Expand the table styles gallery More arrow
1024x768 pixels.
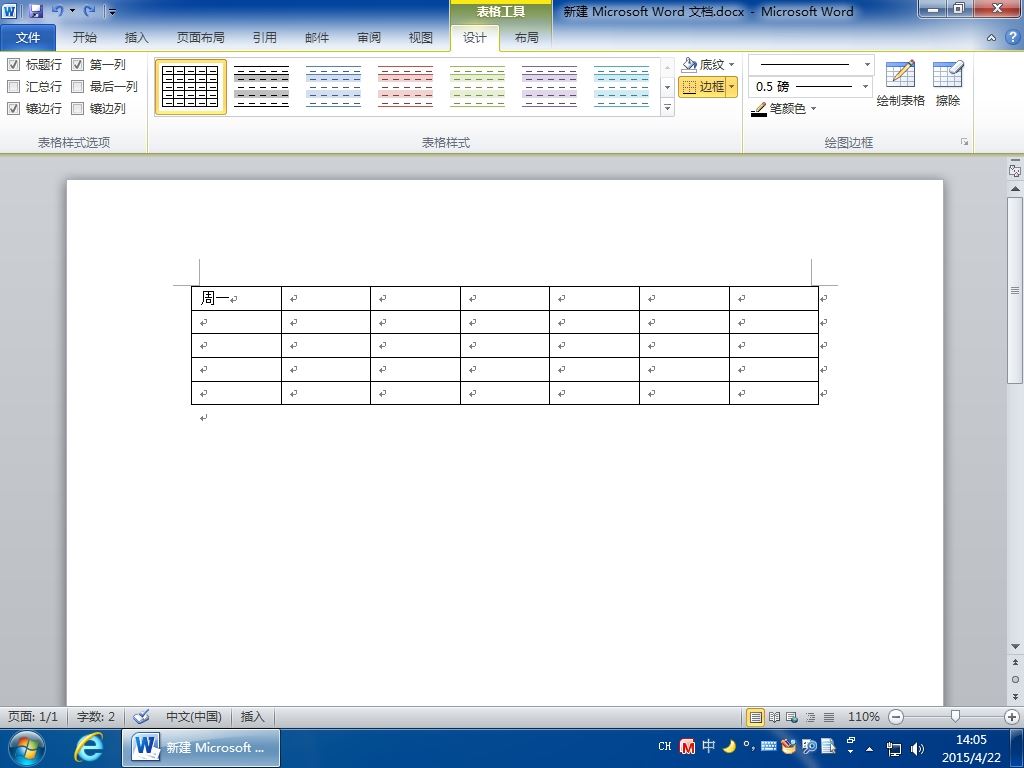(x=667, y=108)
